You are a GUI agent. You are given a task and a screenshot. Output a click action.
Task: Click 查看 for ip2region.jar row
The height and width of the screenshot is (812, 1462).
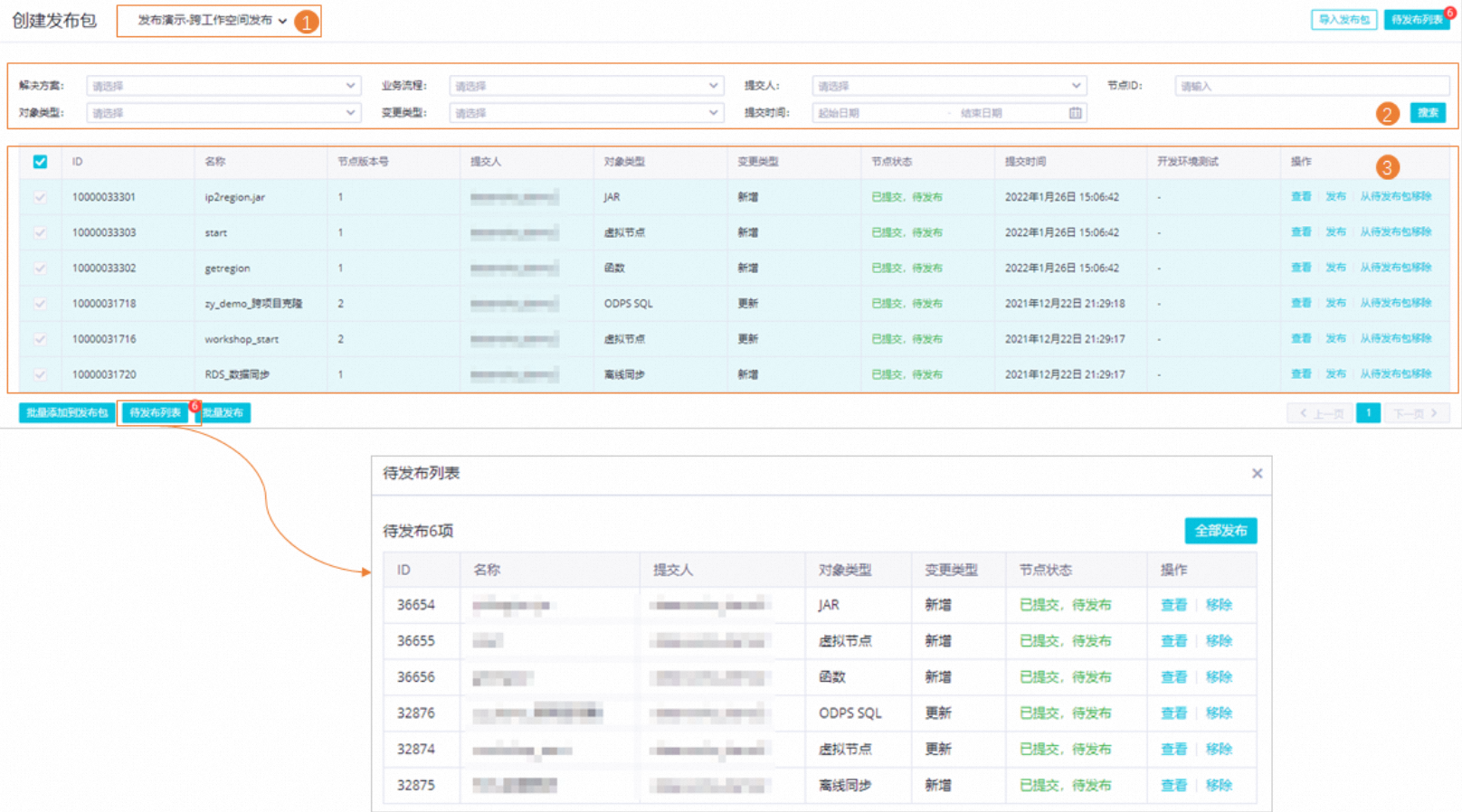[x=1301, y=196]
